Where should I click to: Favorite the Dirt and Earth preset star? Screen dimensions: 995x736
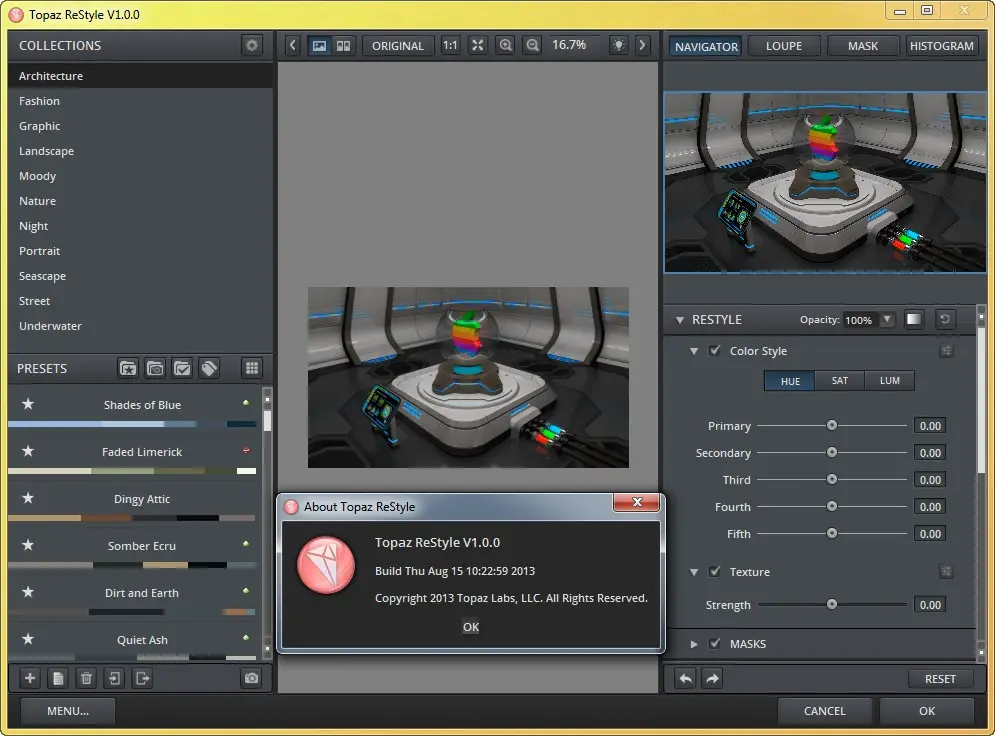click(28, 591)
